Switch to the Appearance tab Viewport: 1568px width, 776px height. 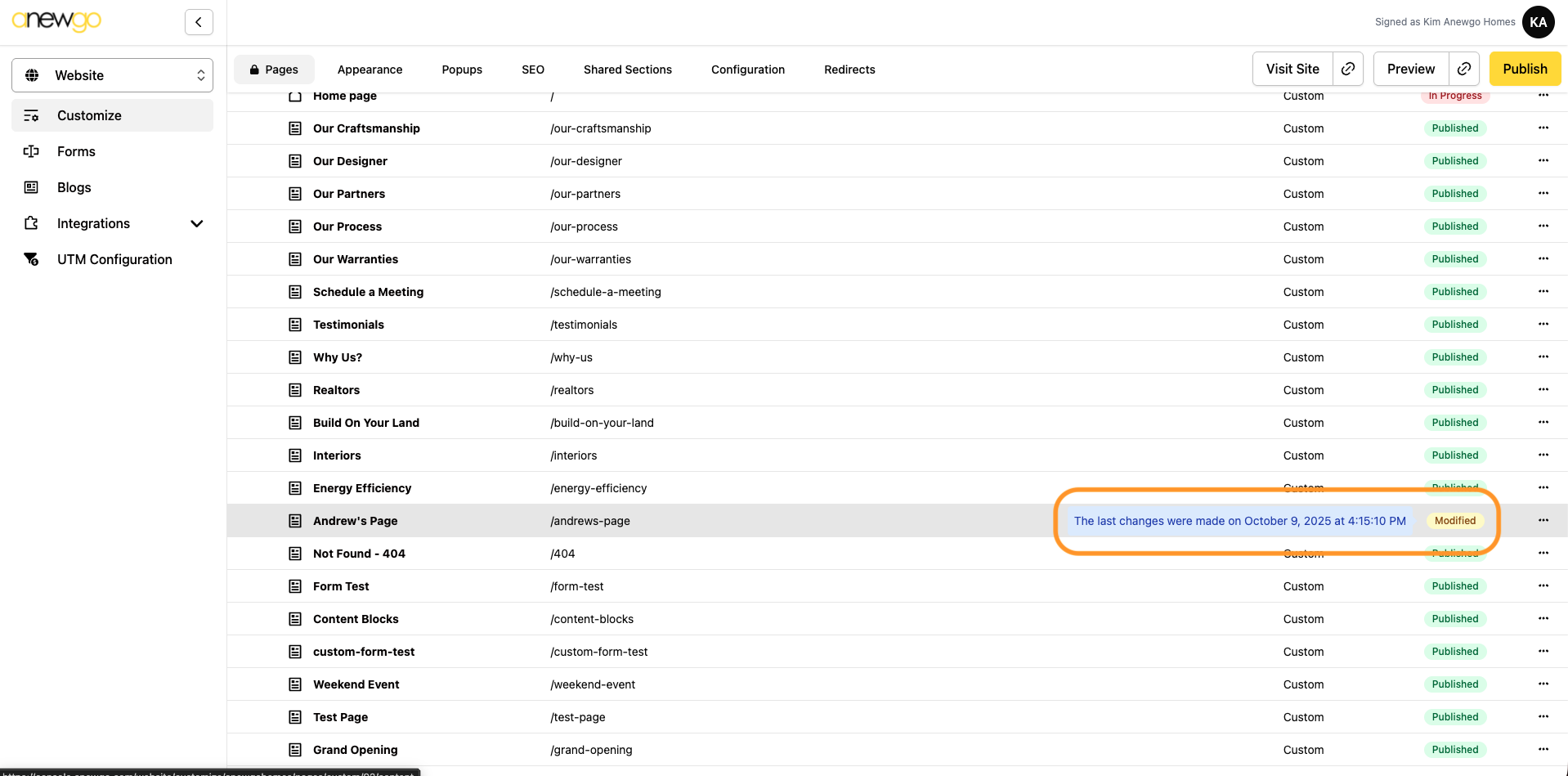[370, 70]
